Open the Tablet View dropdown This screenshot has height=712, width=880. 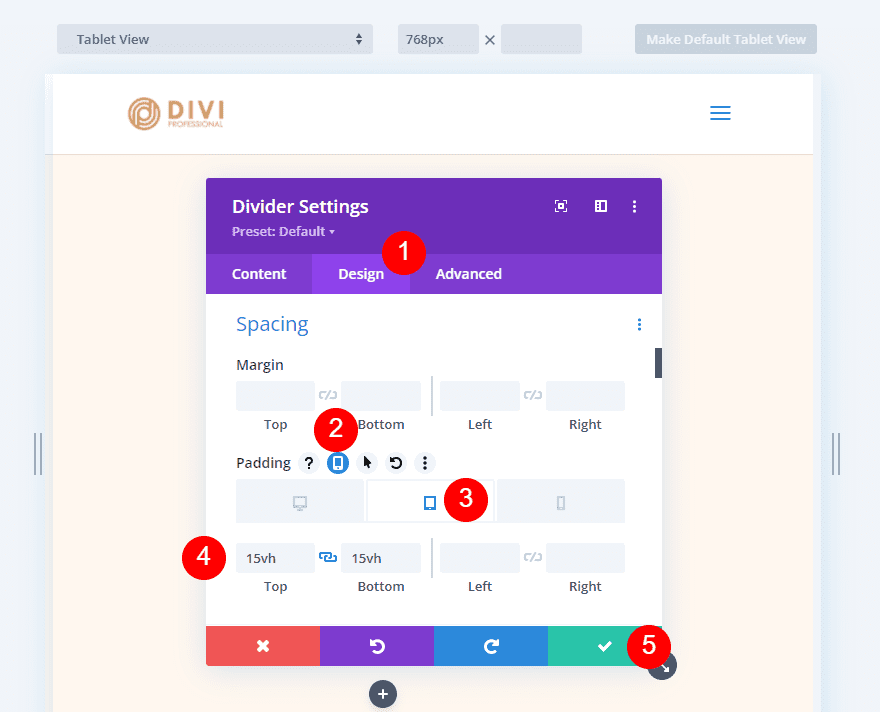215,39
